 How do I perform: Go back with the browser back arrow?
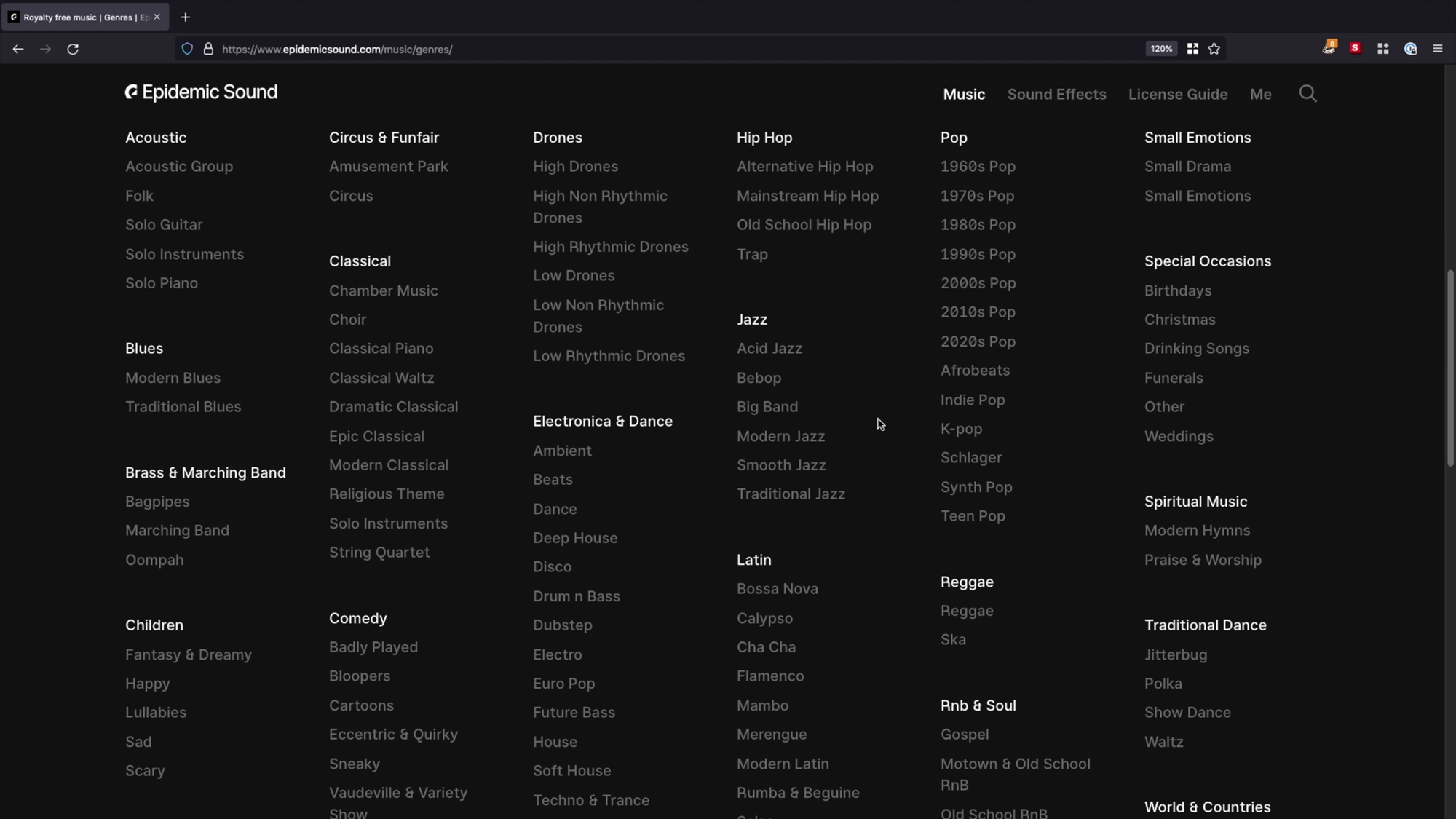(x=18, y=49)
